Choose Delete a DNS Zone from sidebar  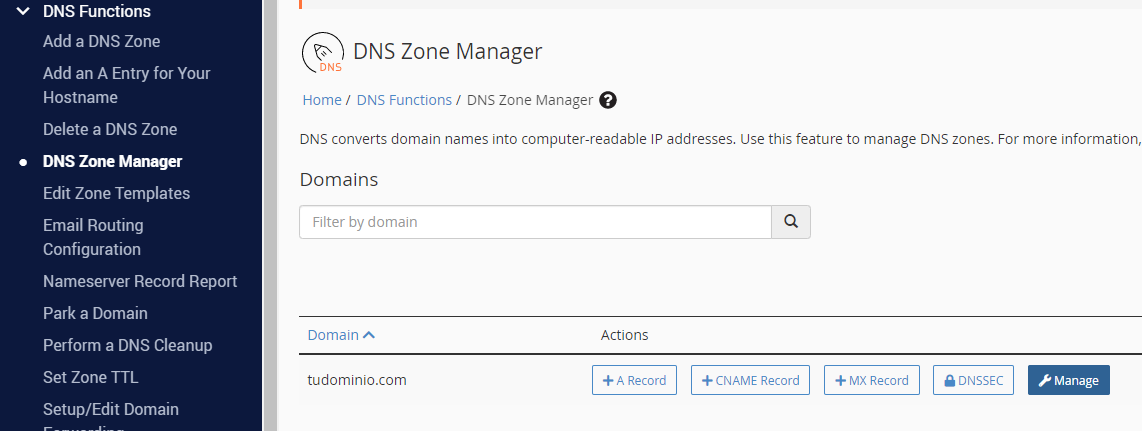[110, 129]
